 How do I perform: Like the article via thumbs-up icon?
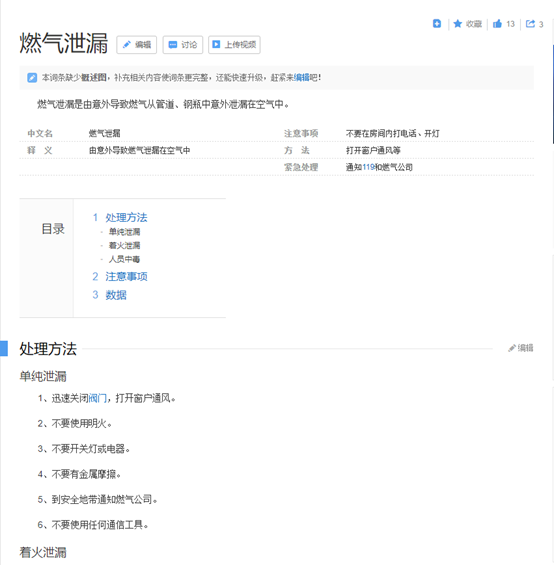[x=497, y=24]
